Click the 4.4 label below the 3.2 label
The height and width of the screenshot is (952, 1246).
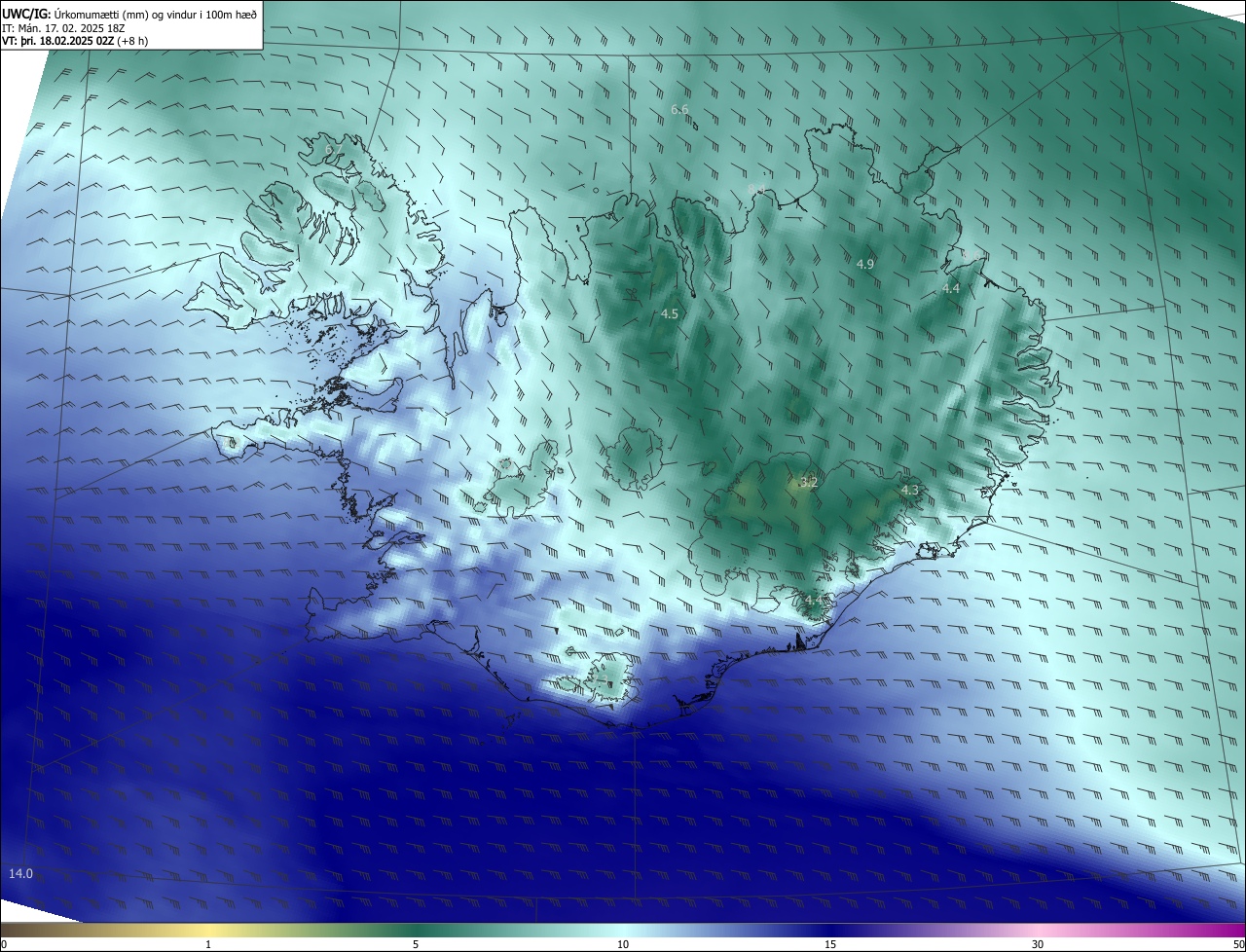[x=813, y=601]
